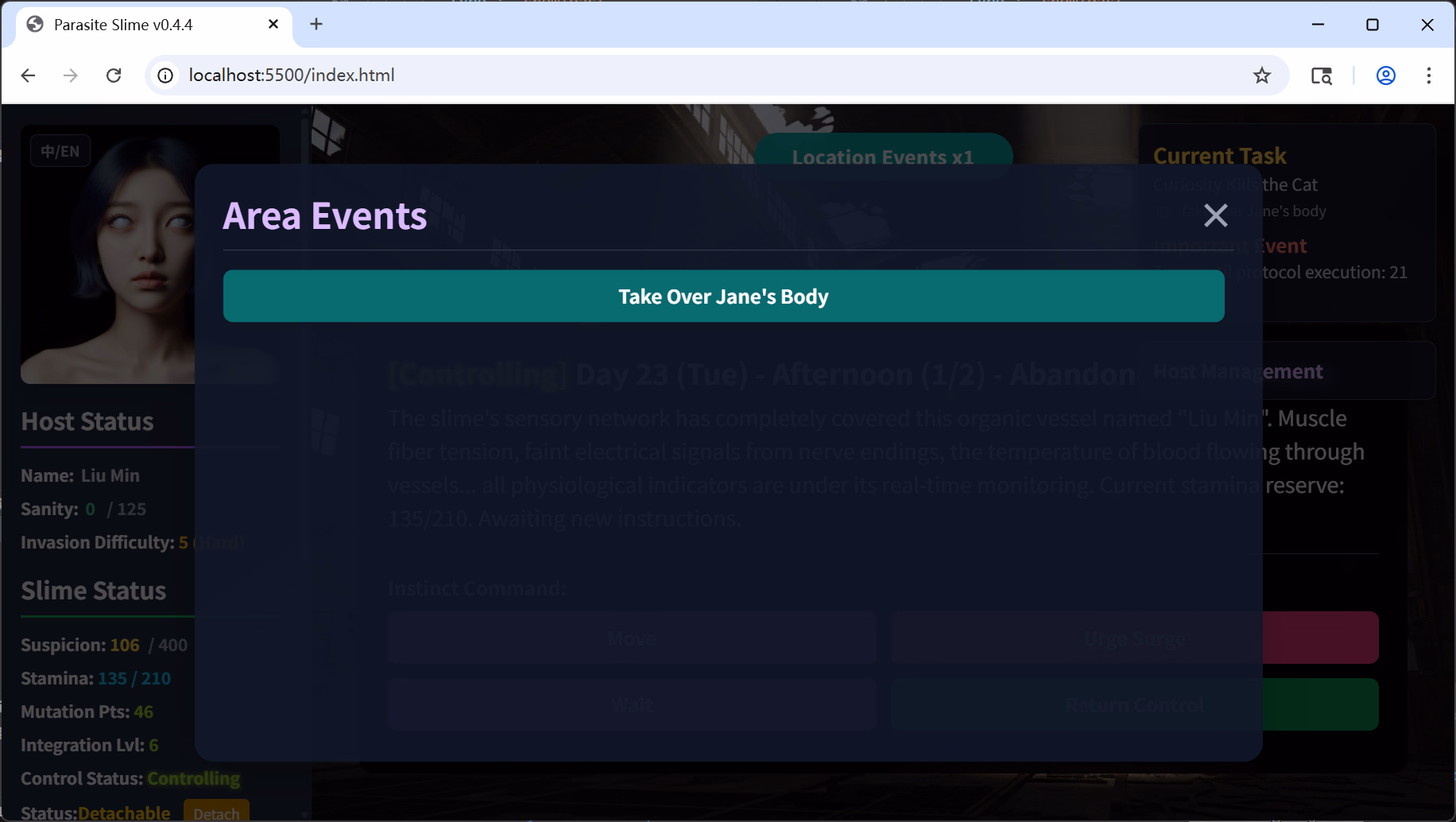Click the Name: Liu Min text
This screenshot has height=822, width=1456.
[x=80, y=475]
